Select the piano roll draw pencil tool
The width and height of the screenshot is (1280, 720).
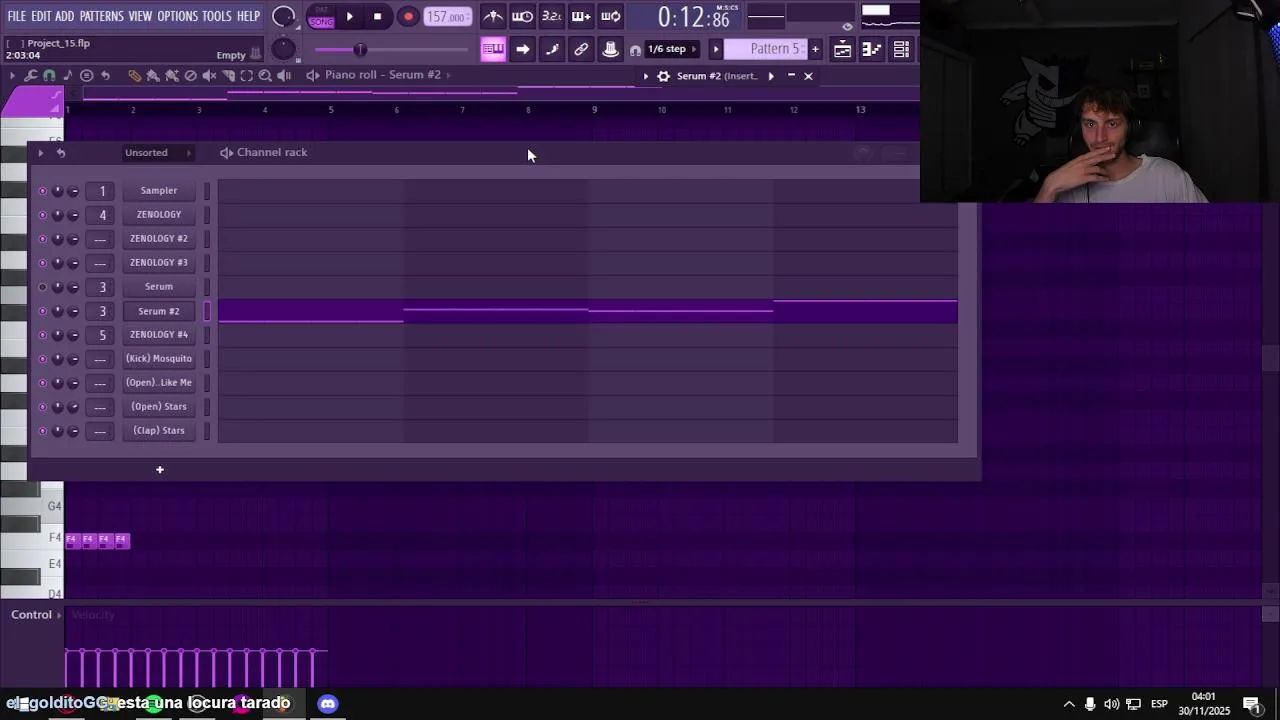click(x=134, y=75)
